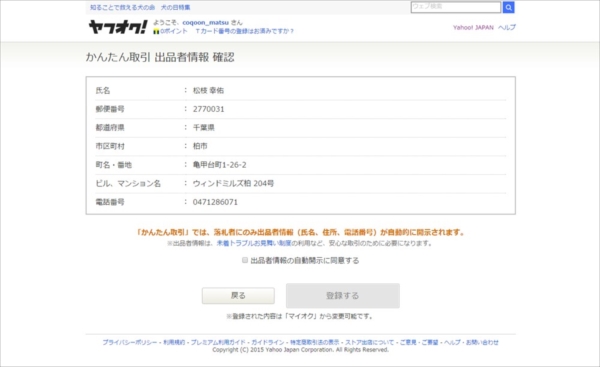
Task: Check the 出品者情報の自動開示に同意する checkbox
Action: [245, 260]
